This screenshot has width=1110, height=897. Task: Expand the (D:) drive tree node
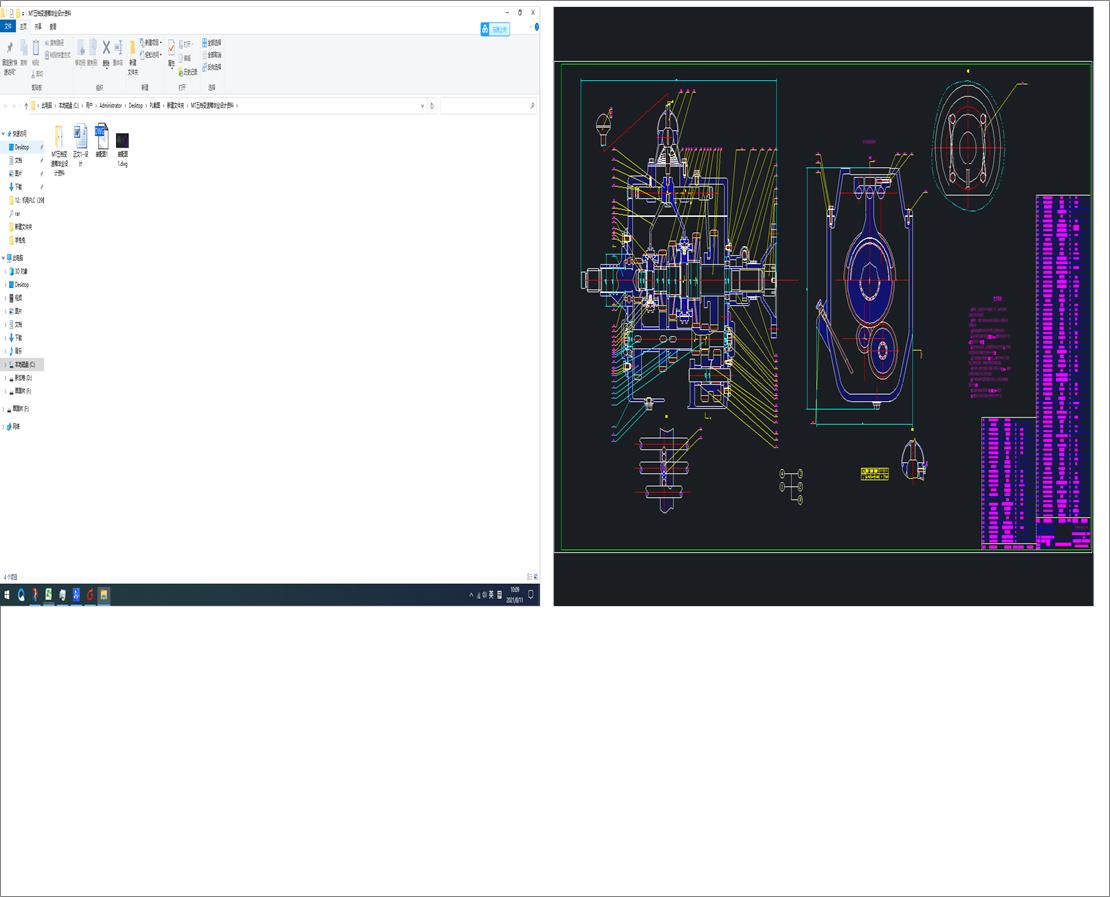[6, 378]
